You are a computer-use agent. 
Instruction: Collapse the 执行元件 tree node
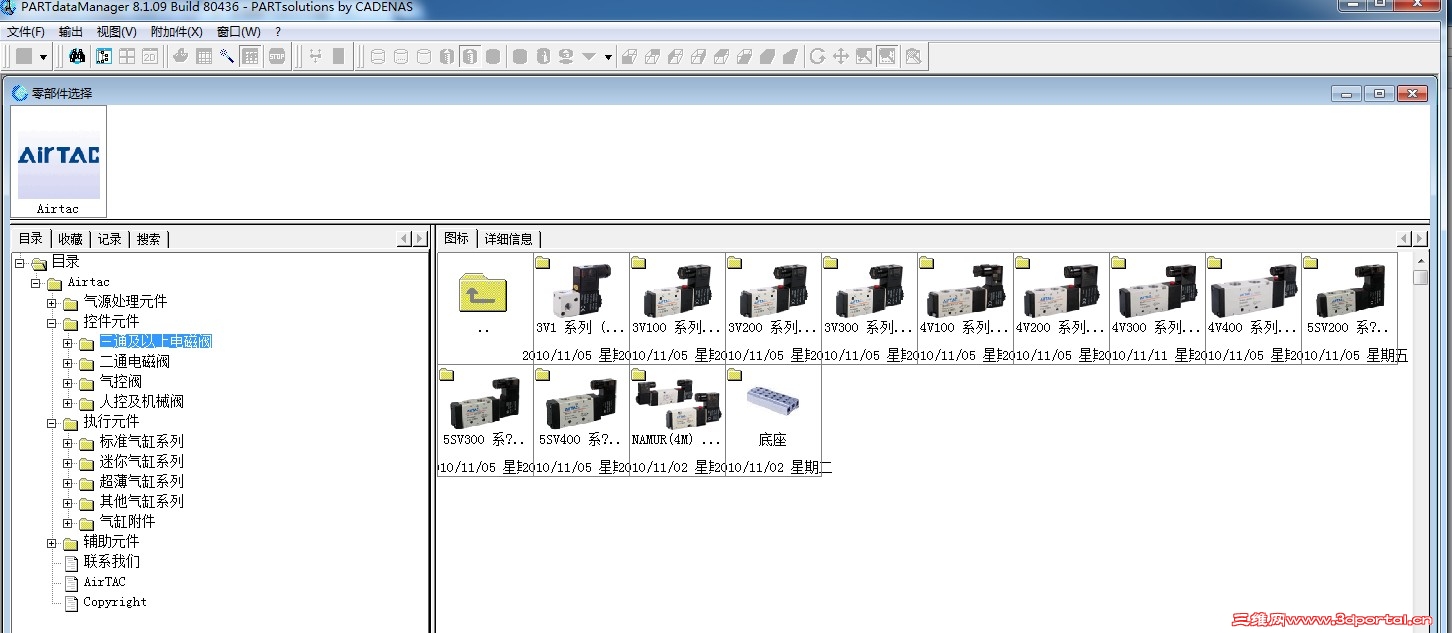(x=52, y=423)
